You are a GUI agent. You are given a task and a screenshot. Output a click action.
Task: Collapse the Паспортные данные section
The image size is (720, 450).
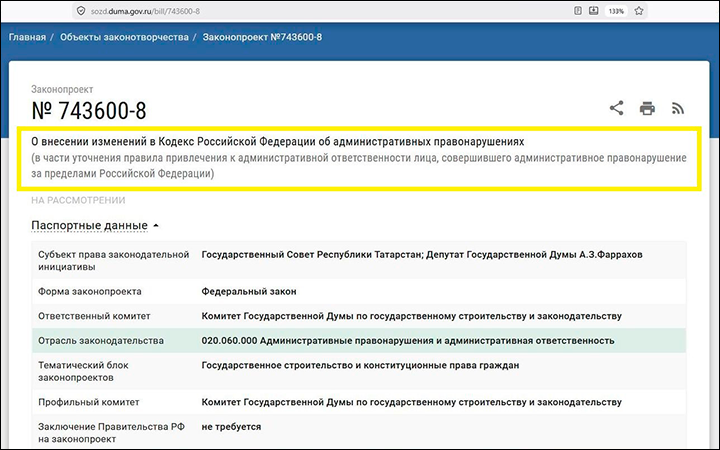90,225
